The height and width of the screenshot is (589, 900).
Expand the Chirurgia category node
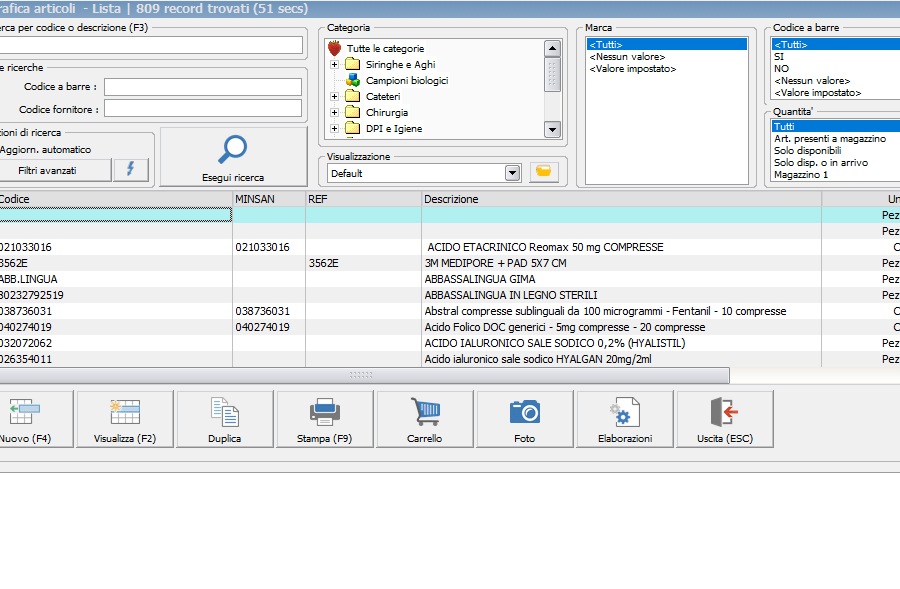coord(335,113)
